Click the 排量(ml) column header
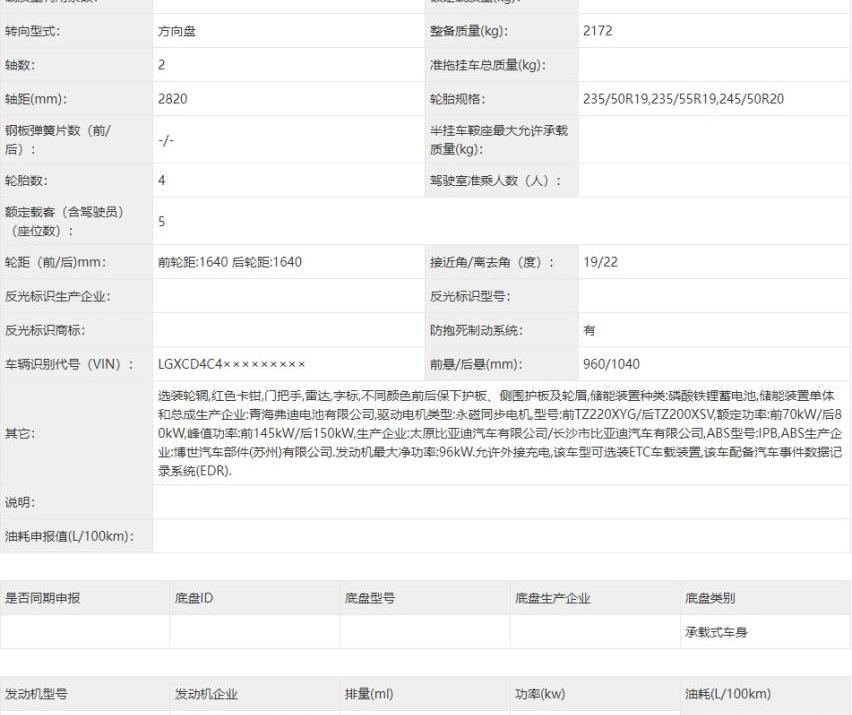The image size is (852, 715). pos(369,694)
